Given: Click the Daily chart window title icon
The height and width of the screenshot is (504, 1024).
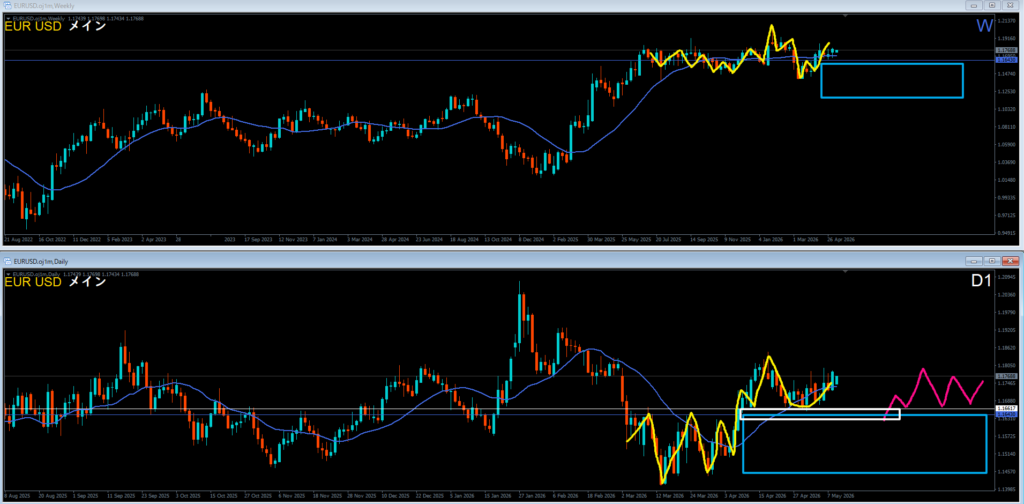Looking at the screenshot, I should click(x=7, y=260).
